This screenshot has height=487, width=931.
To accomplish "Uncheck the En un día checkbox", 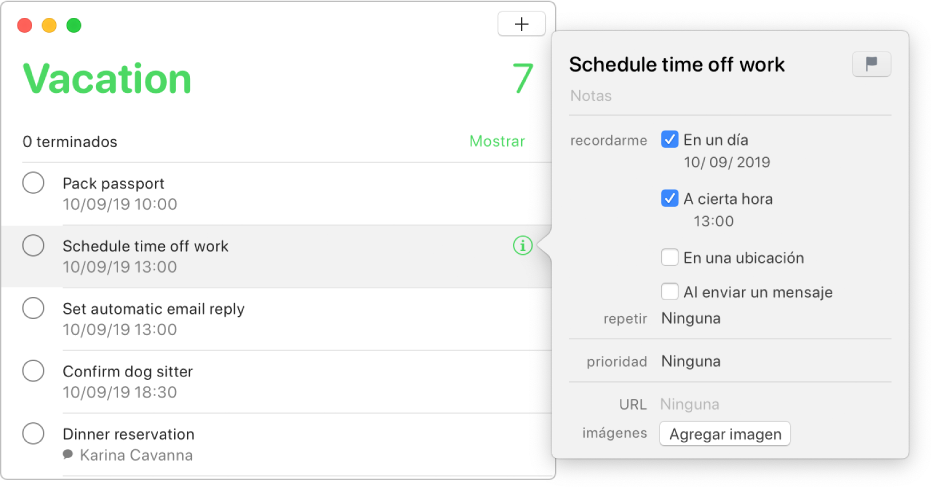I will click(670, 140).
